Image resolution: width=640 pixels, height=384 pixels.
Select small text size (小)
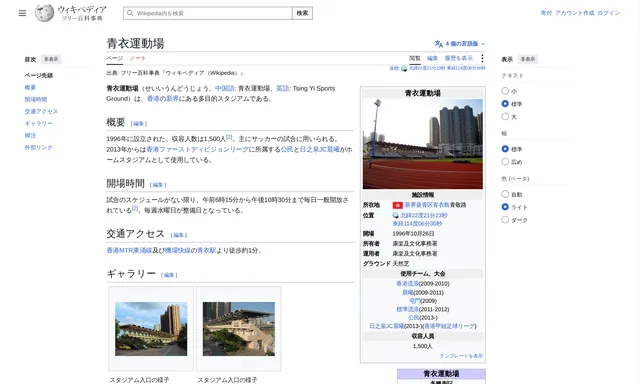point(505,91)
